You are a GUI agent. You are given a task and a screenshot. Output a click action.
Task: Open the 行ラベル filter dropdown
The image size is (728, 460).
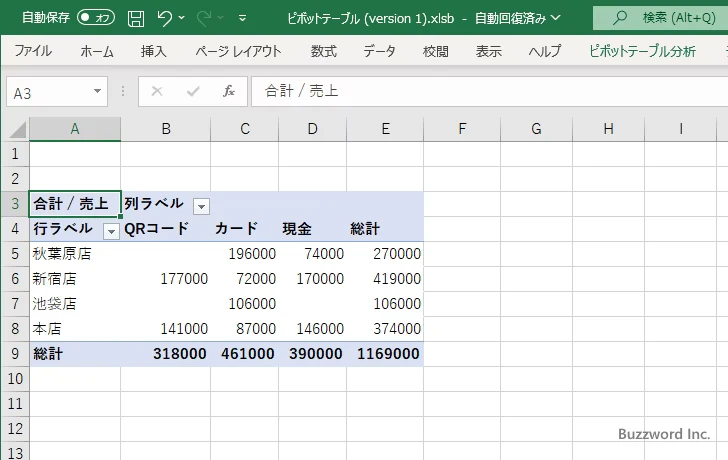(x=111, y=232)
